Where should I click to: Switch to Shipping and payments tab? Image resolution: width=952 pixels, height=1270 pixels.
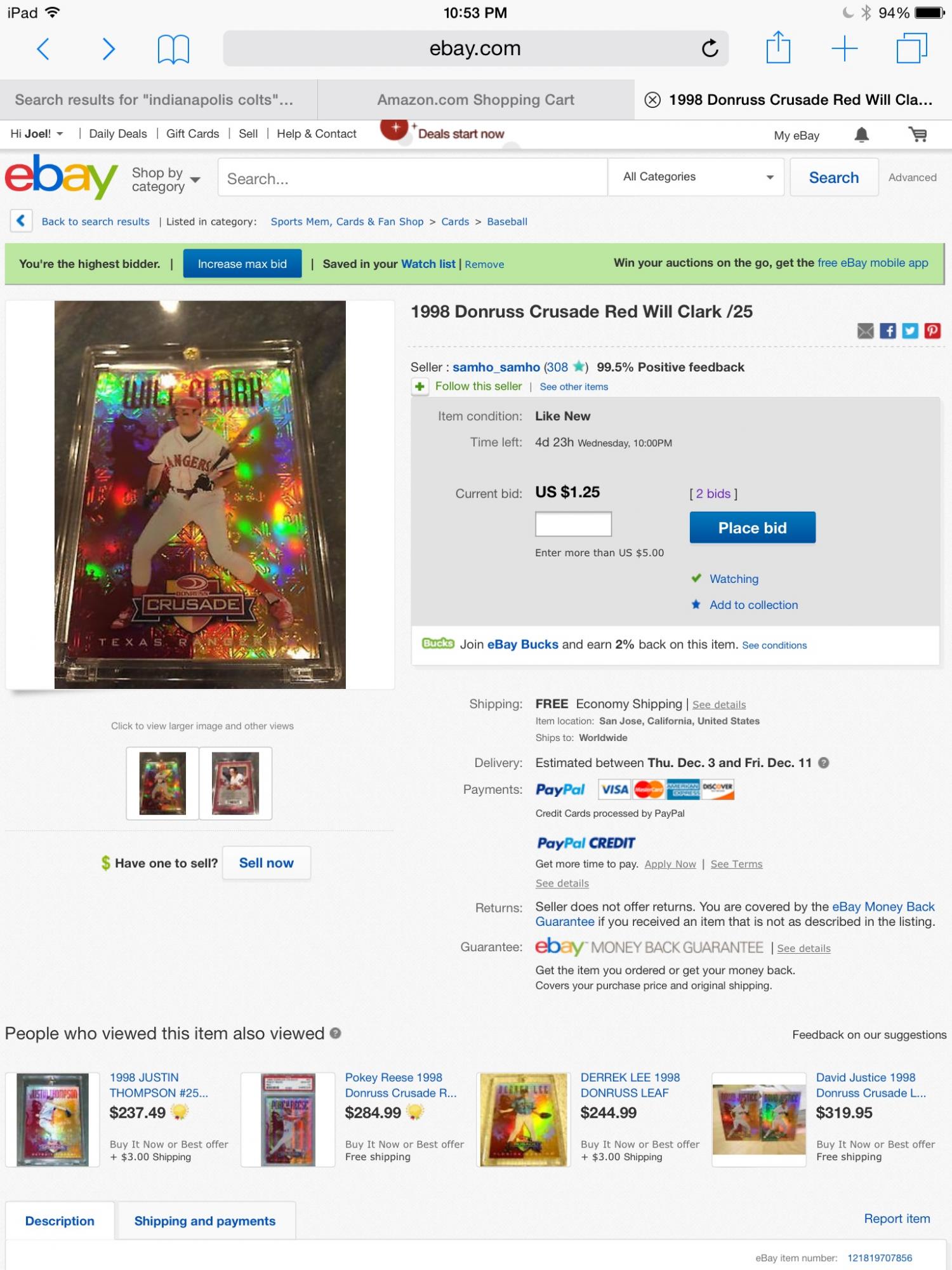(205, 1220)
